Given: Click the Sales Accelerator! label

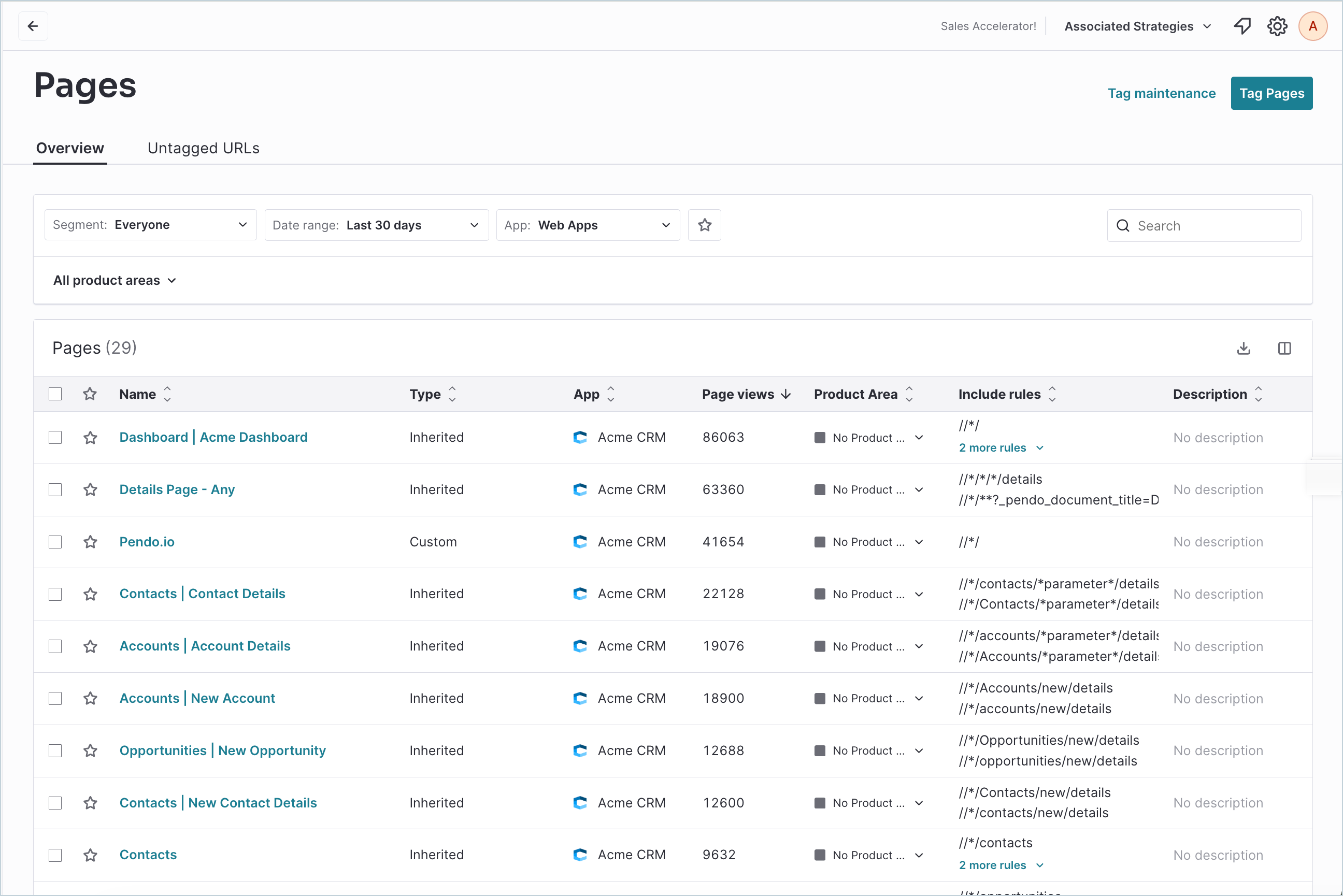Looking at the screenshot, I should click(988, 26).
